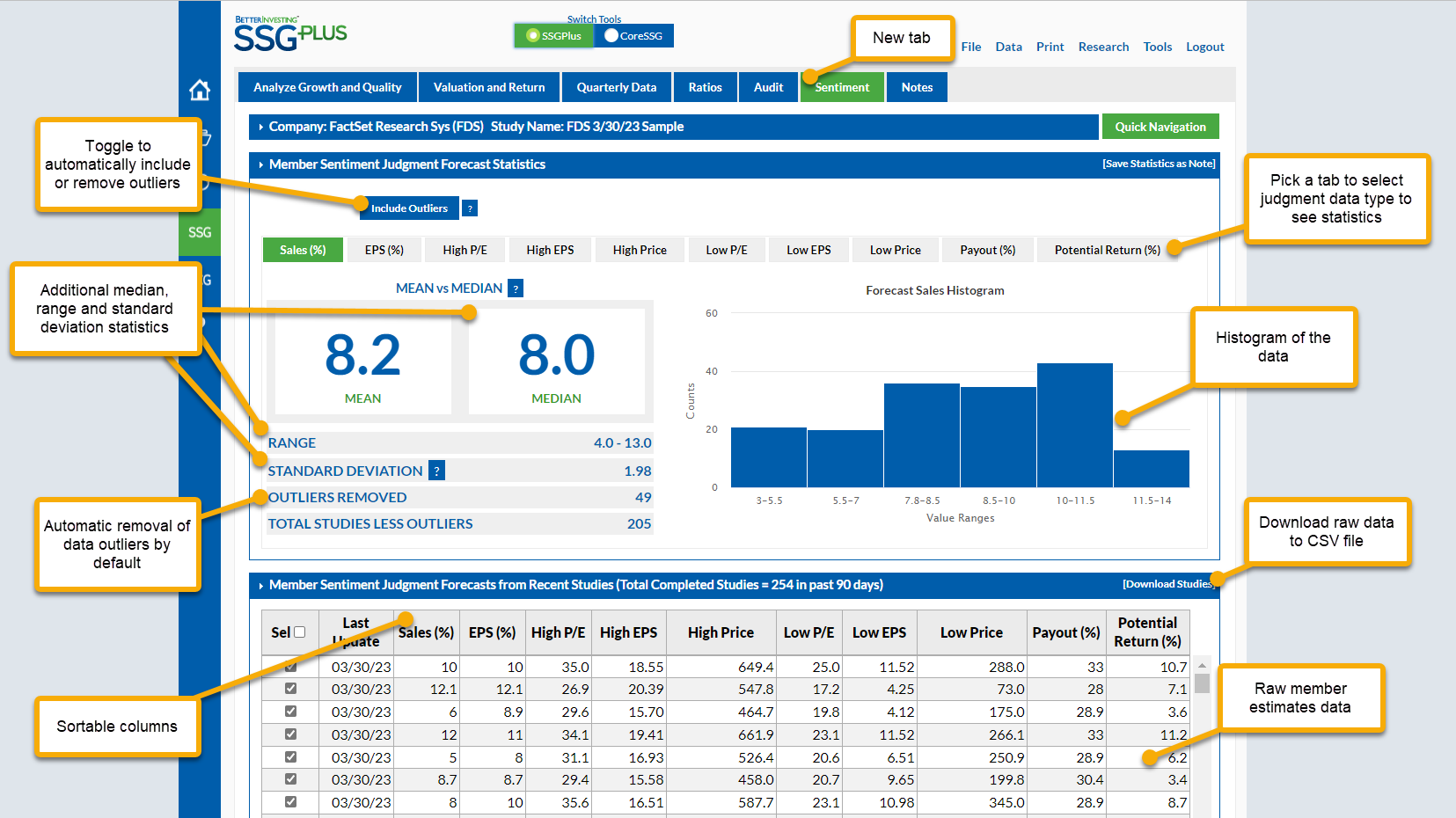
Task: Collapse Member Sentiment Judgment Forecast Statistics
Action: click(261, 164)
